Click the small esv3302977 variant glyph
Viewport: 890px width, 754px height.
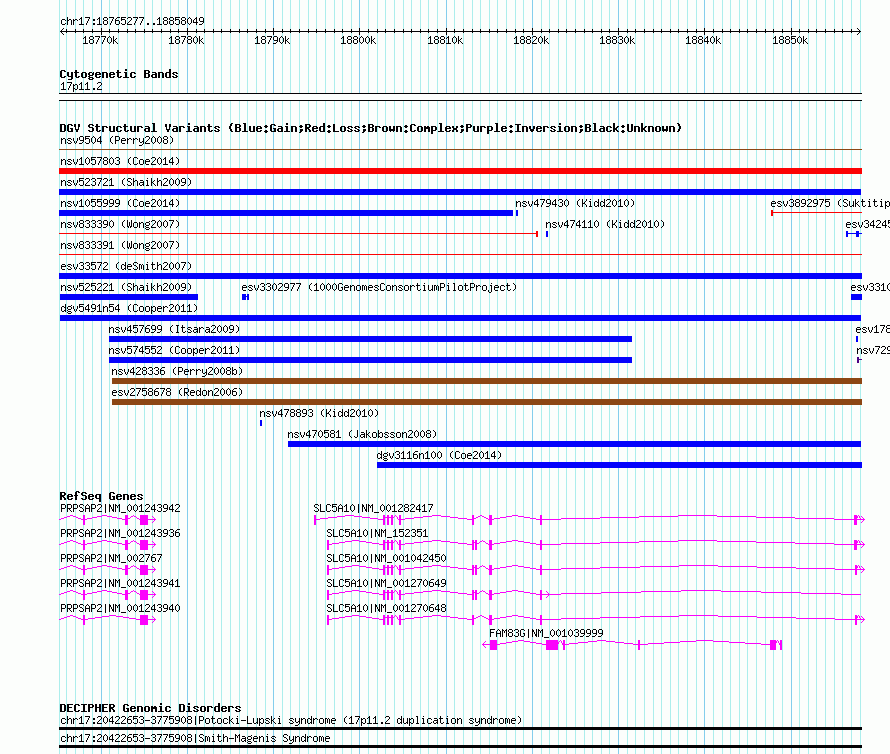pyautogui.click(x=244, y=297)
